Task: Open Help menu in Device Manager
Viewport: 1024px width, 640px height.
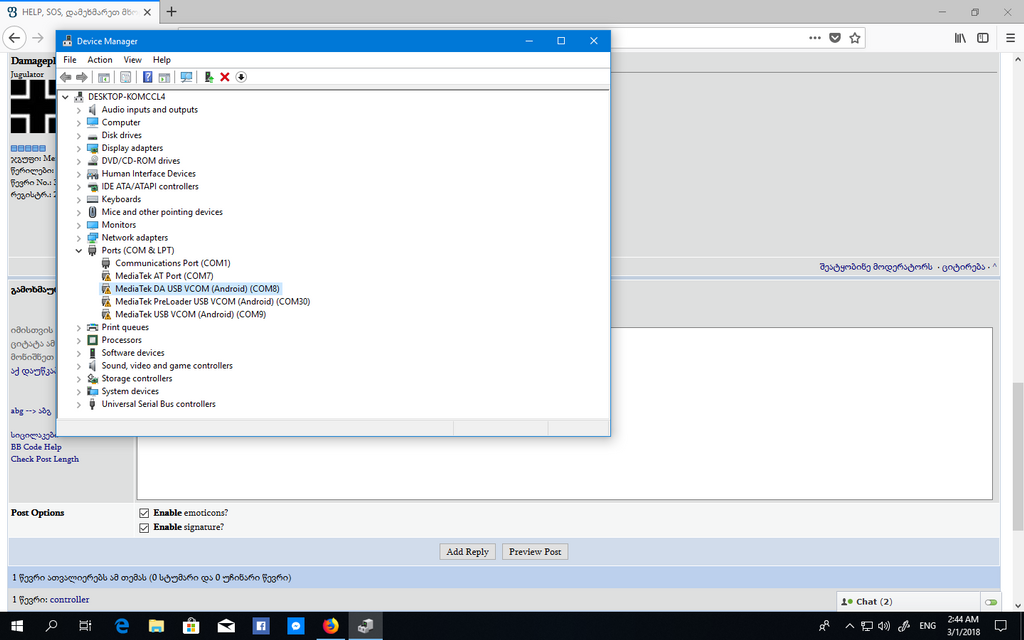Action: pyautogui.click(x=161, y=59)
